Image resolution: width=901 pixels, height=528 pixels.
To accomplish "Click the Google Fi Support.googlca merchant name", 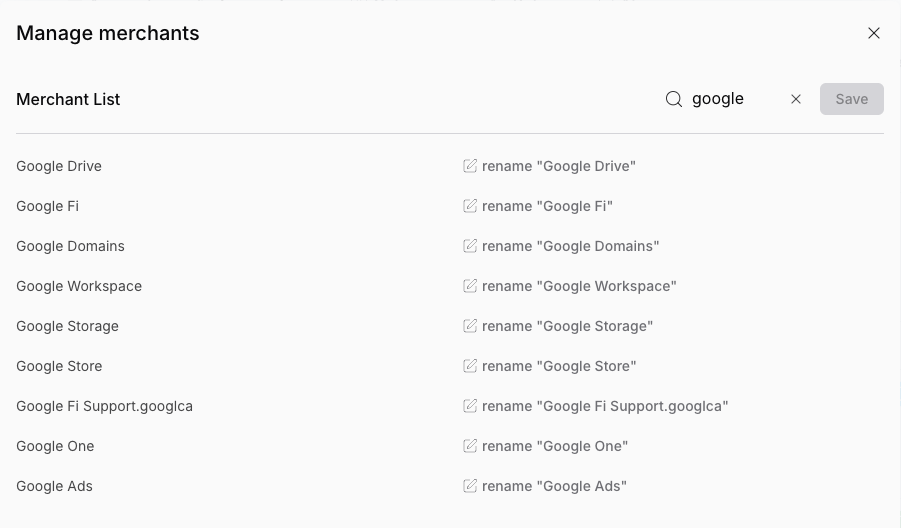I will pyautogui.click(x=104, y=406).
